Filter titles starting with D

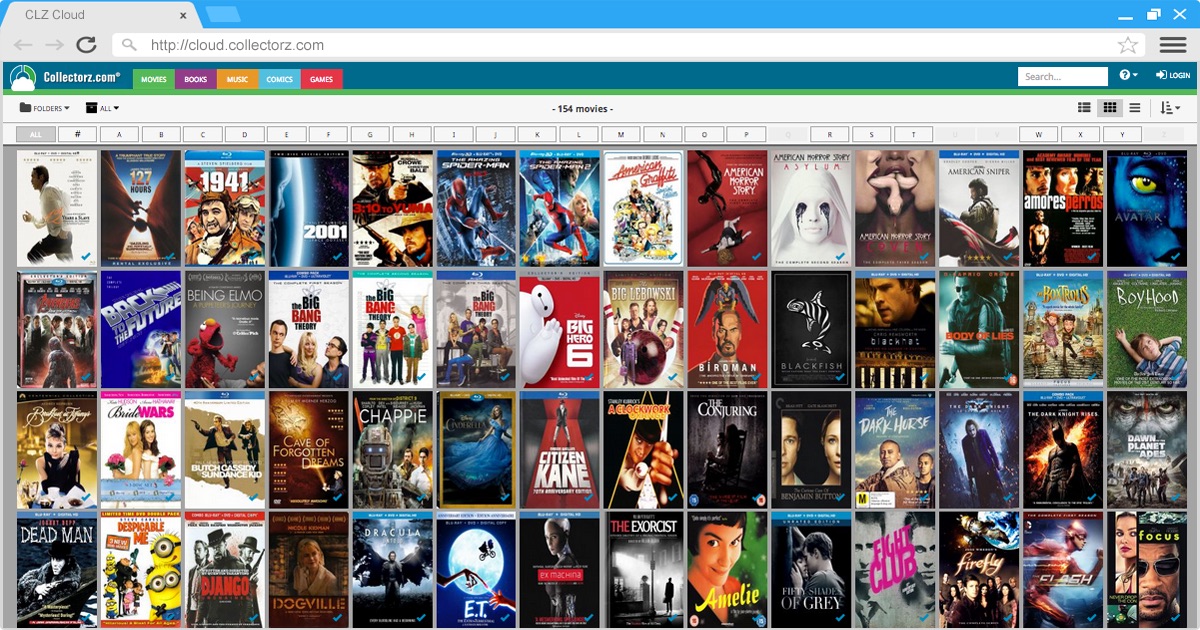click(x=244, y=134)
